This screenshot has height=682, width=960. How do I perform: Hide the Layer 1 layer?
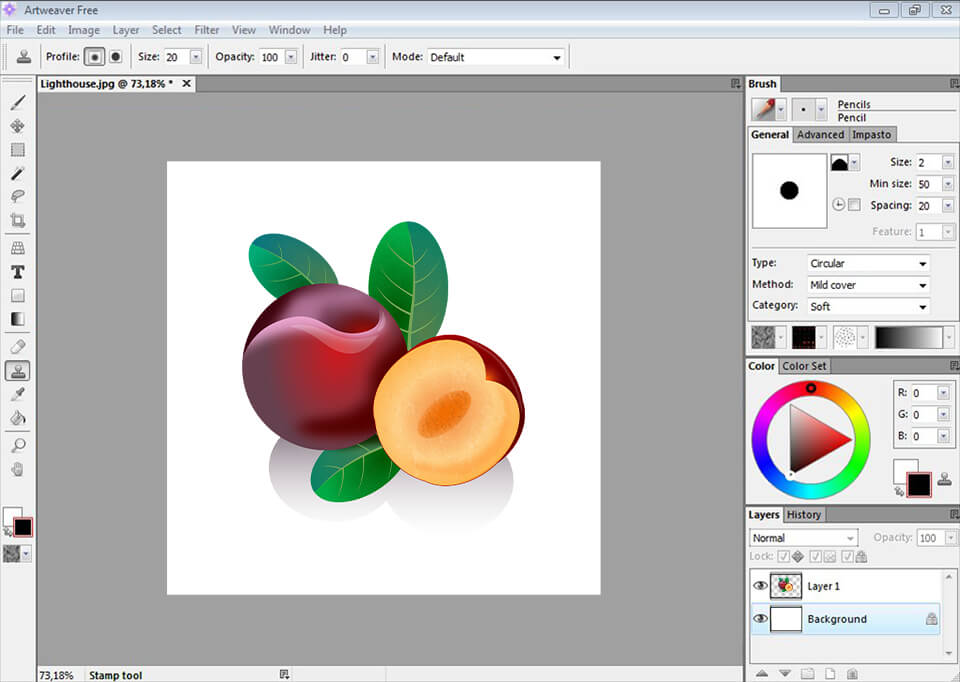pyautogui.click(x=760, y=586)
